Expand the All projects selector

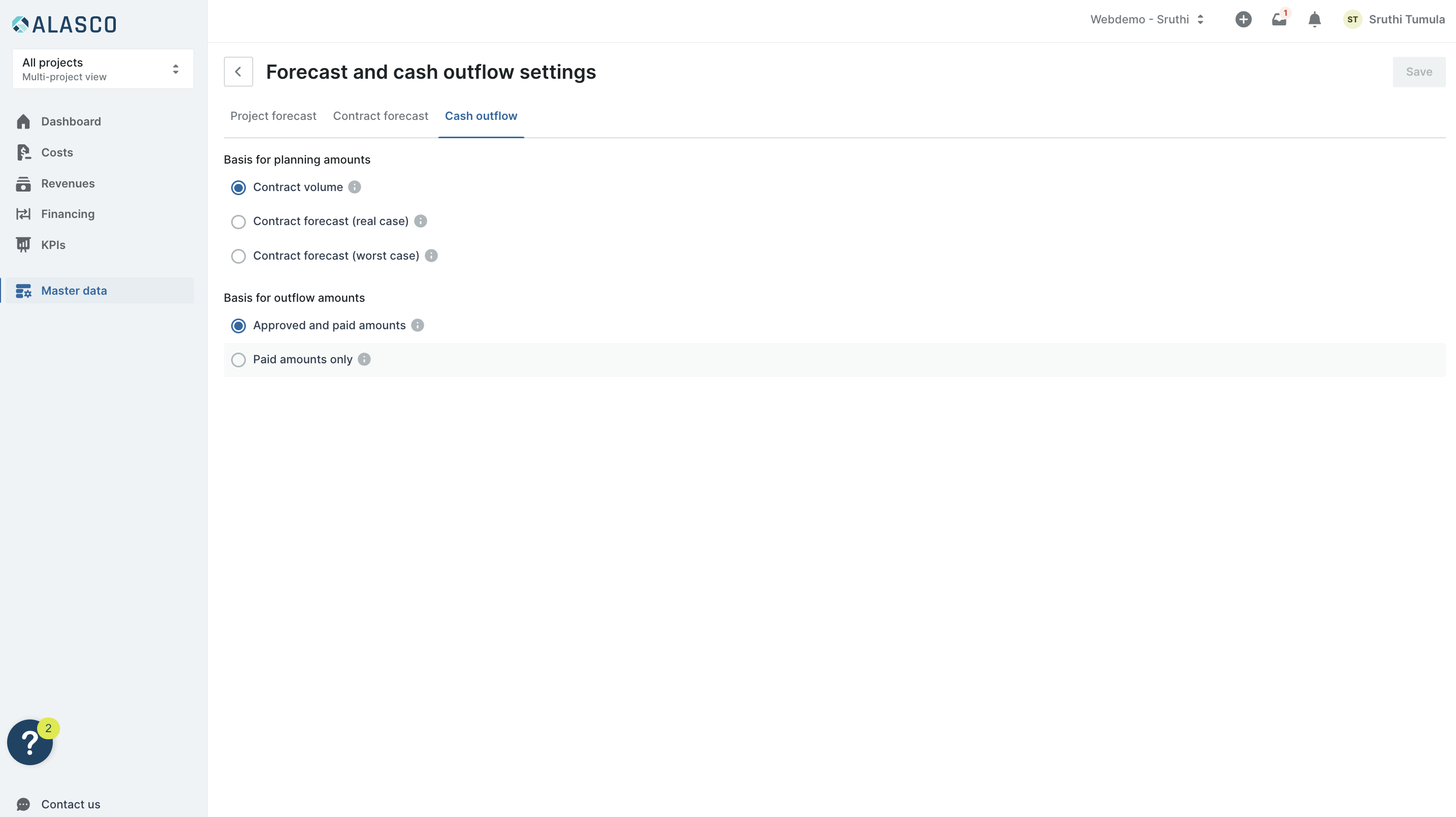[x=103, y=69]
